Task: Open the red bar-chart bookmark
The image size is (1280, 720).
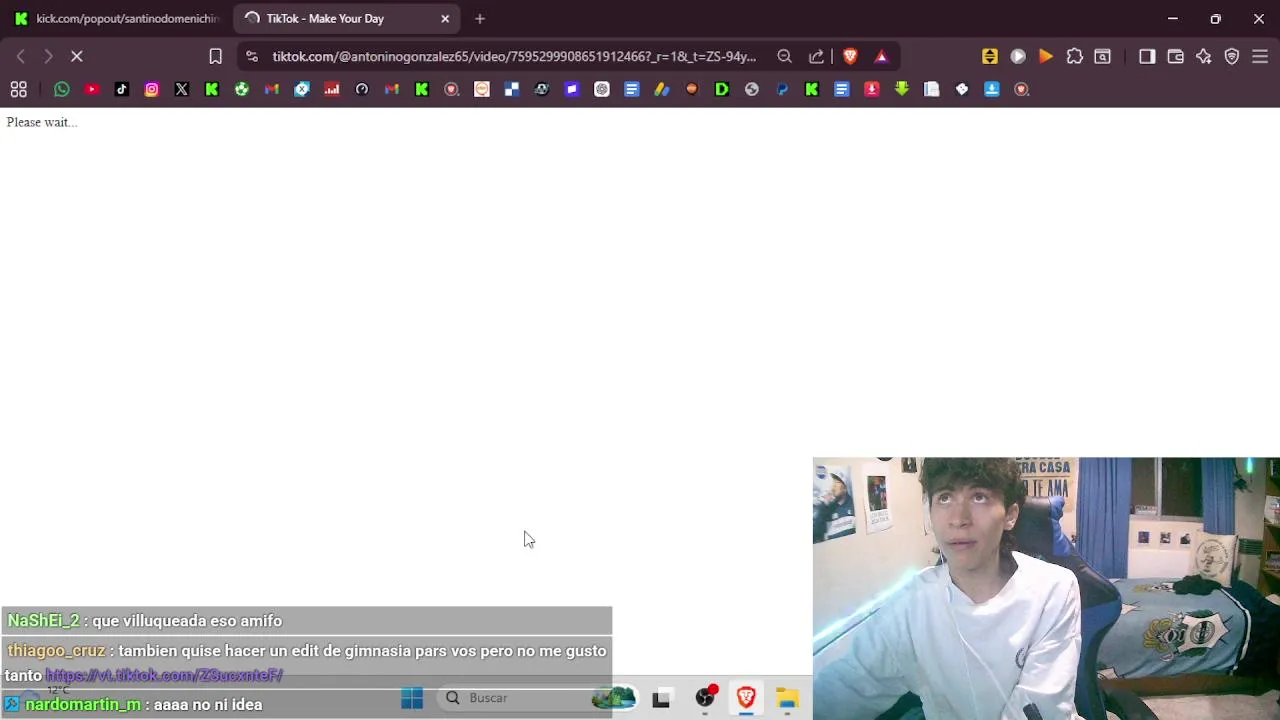Action: 332,89
